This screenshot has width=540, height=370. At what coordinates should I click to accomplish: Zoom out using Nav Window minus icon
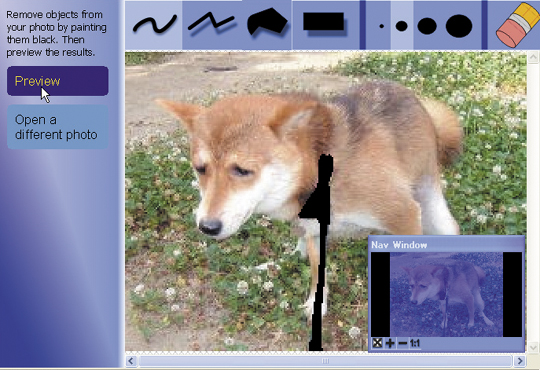tap(402, 343)
